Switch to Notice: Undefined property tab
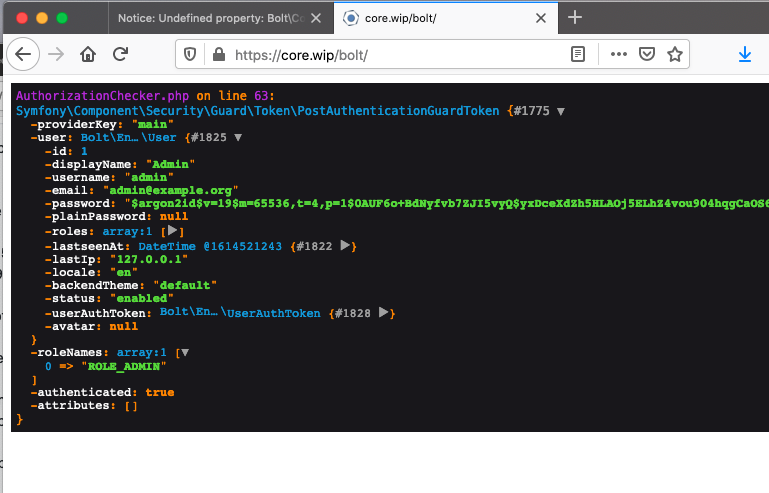Viewport: 769px width, 493px height. tap(211, 18)
